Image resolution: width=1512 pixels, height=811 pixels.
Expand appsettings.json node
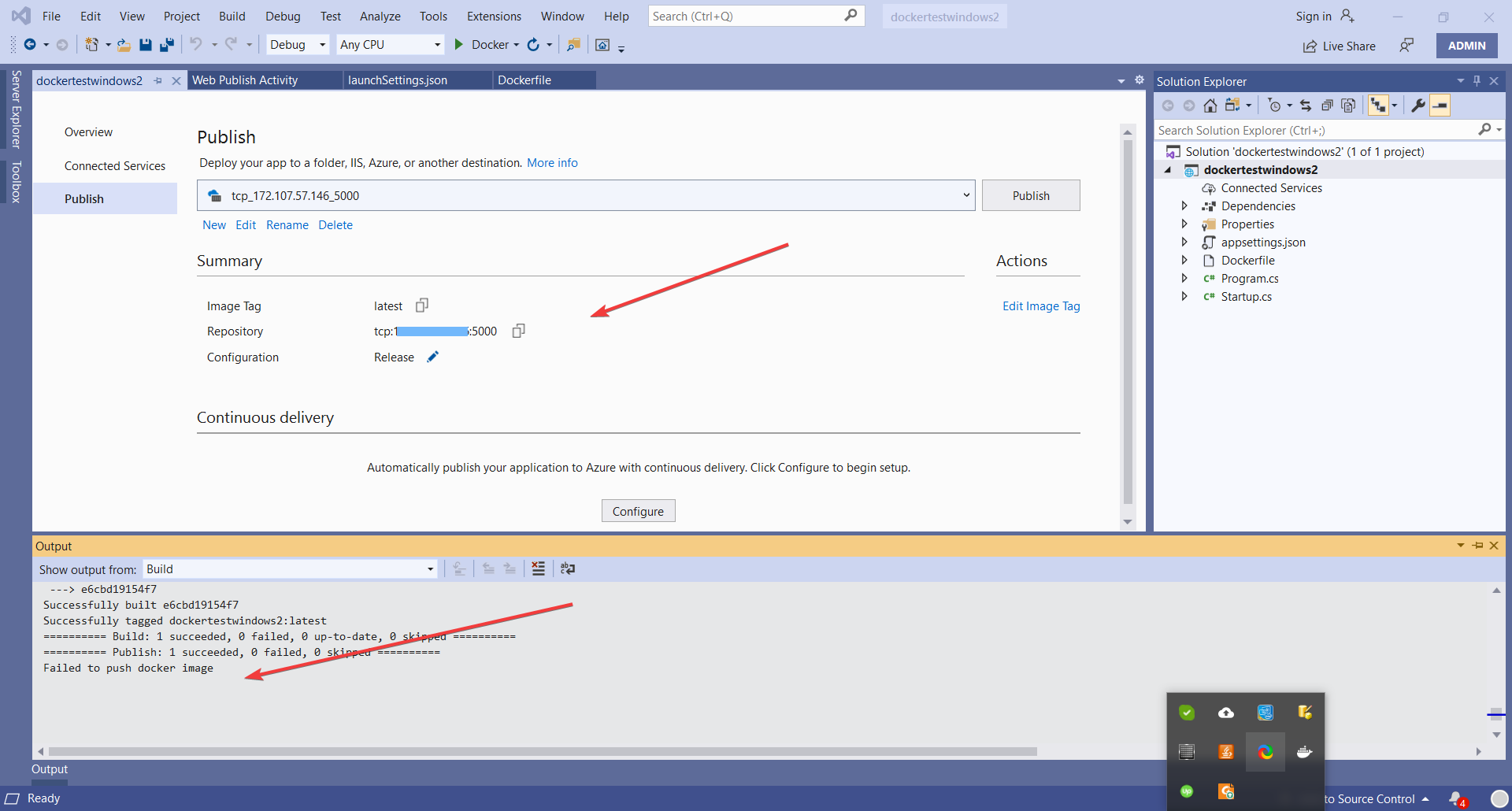pos(1184,242)
